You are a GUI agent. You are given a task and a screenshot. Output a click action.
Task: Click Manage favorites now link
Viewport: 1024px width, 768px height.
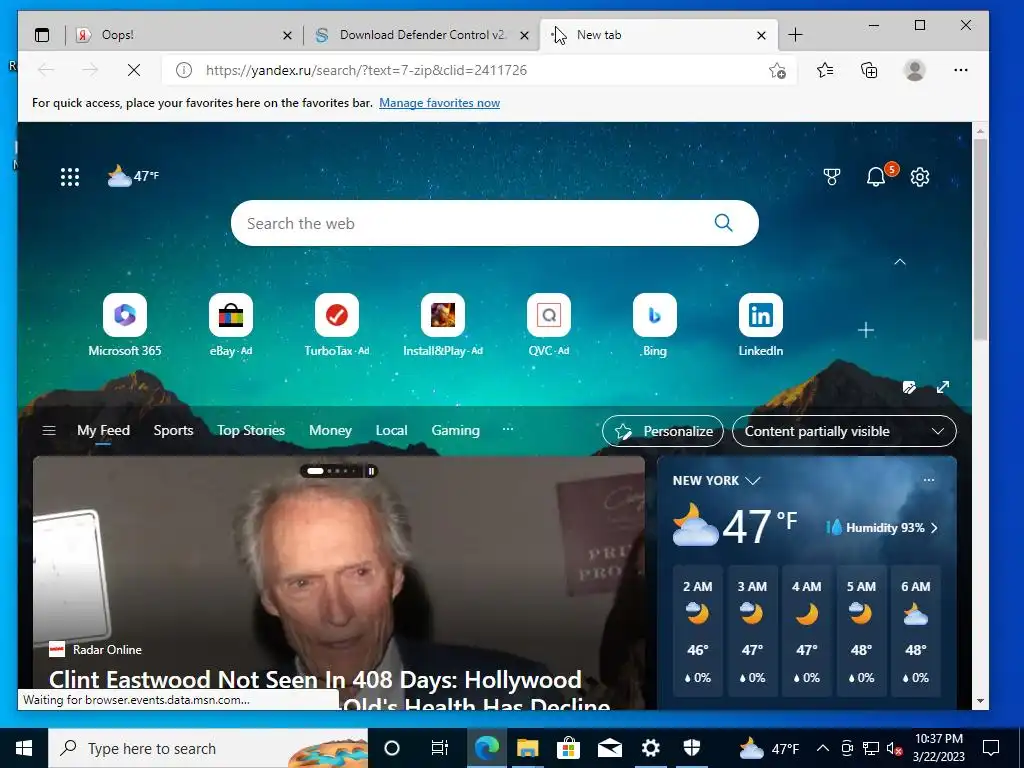(440, 103)
